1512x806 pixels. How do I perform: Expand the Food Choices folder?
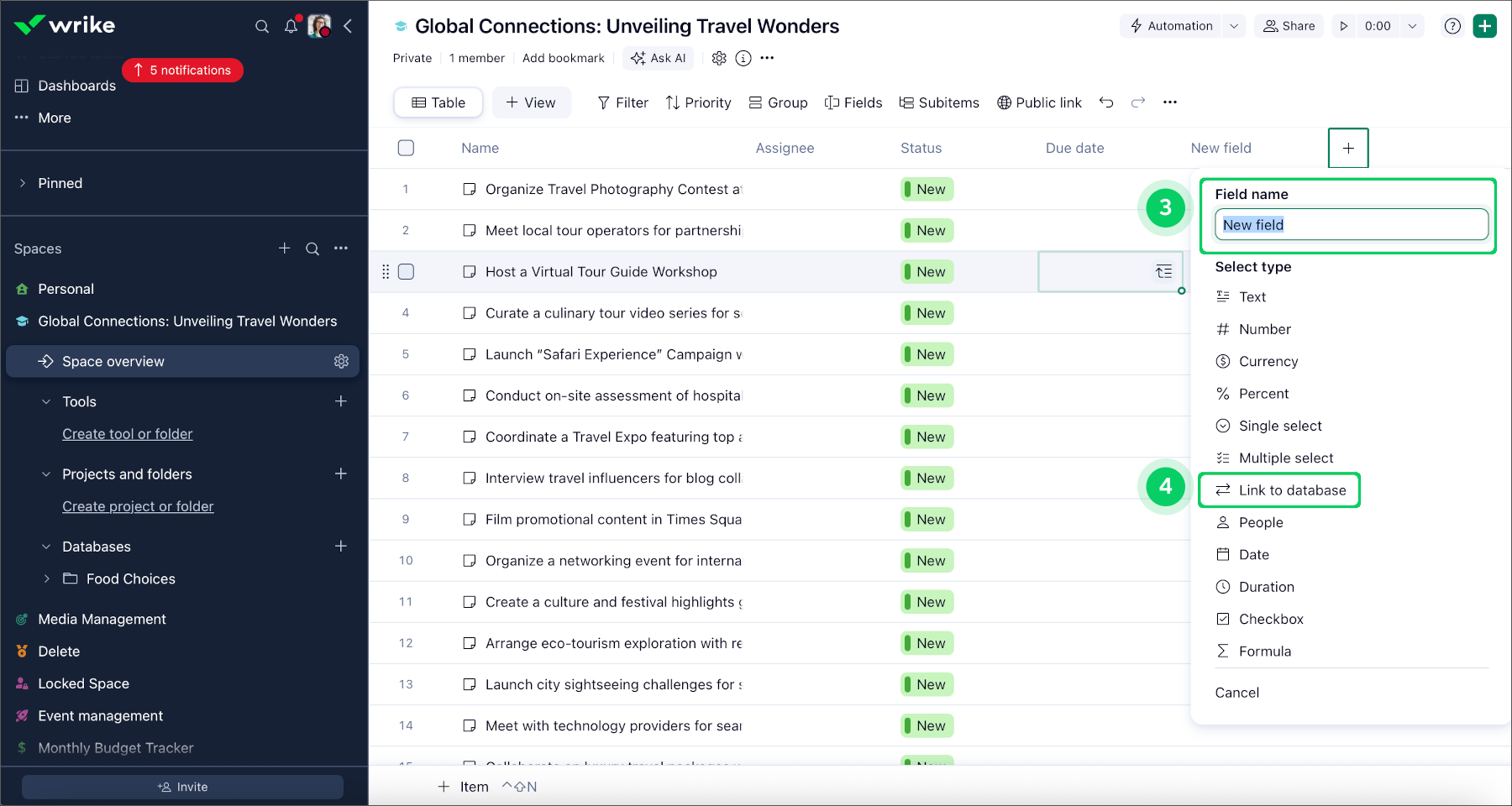[x=47, y=578]
